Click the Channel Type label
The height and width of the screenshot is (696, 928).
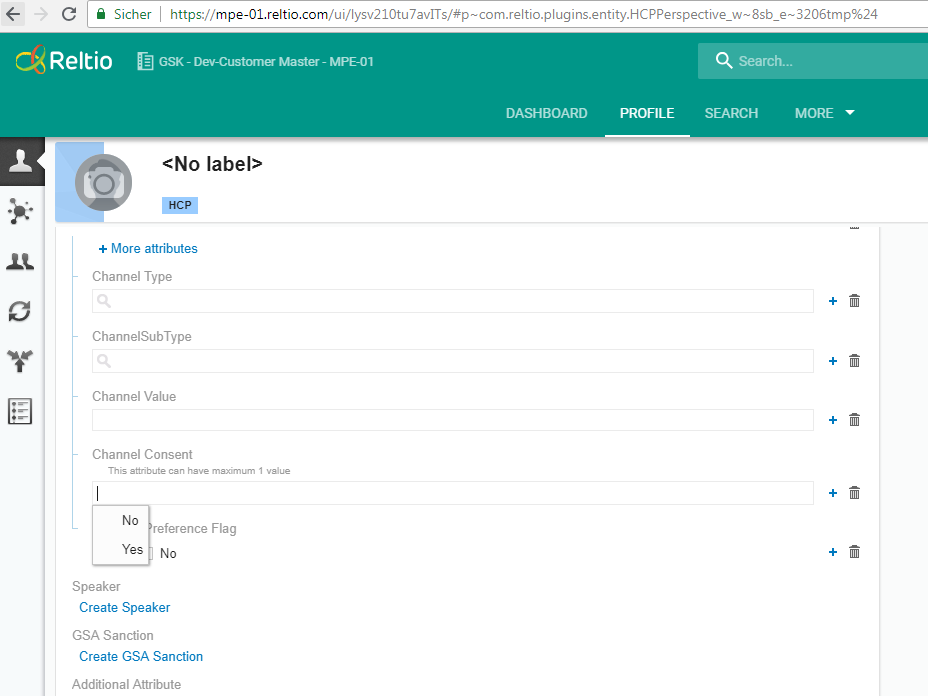(x=132, y=276)
